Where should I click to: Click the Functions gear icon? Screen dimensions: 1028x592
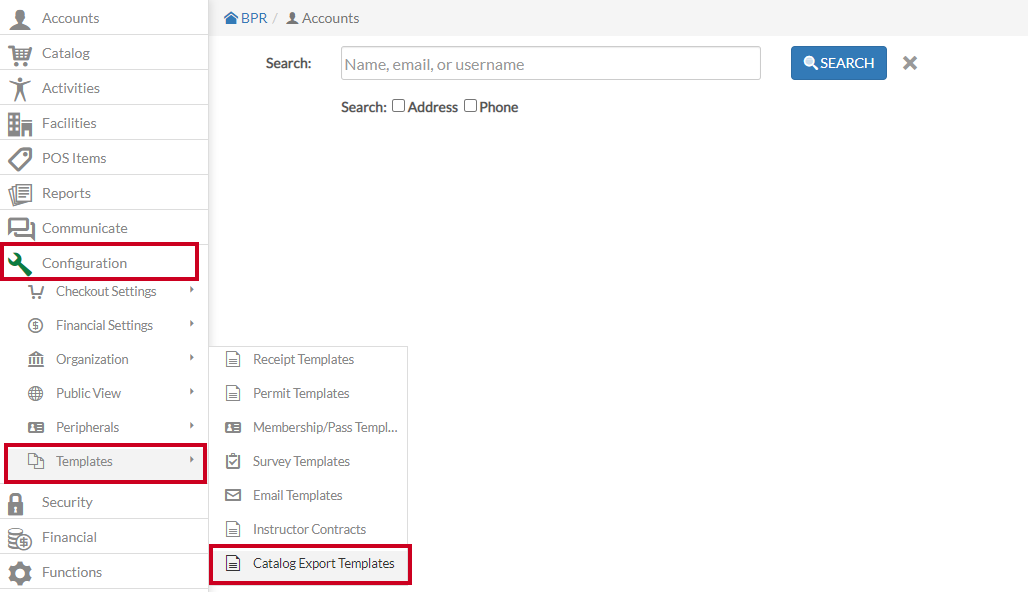20,573
